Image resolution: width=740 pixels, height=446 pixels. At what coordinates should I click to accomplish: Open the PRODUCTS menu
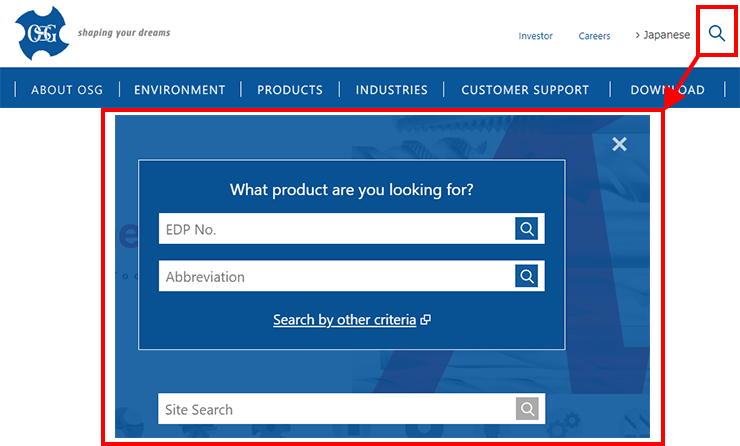tap(290, 90)
